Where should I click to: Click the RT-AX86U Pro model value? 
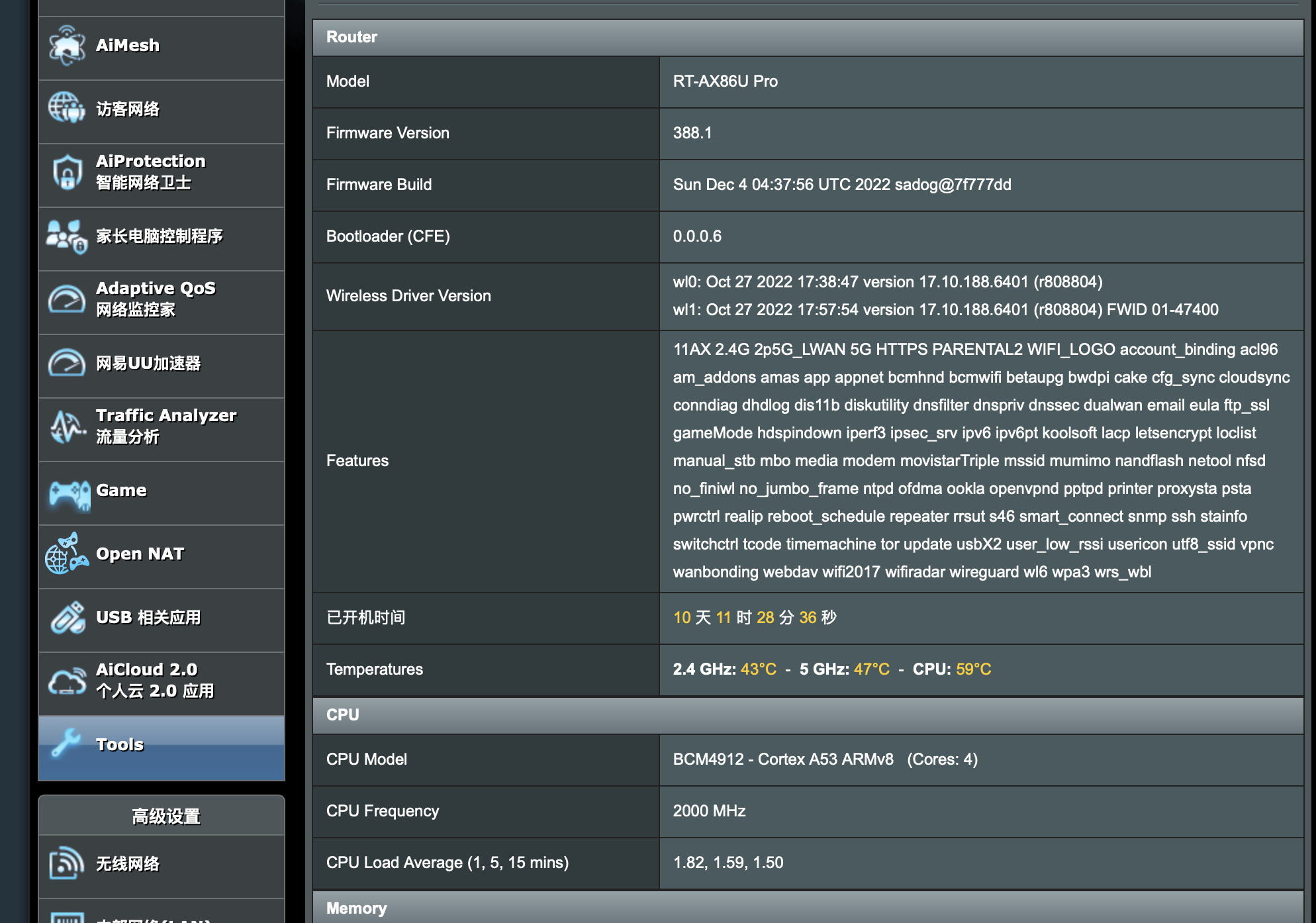725,81
